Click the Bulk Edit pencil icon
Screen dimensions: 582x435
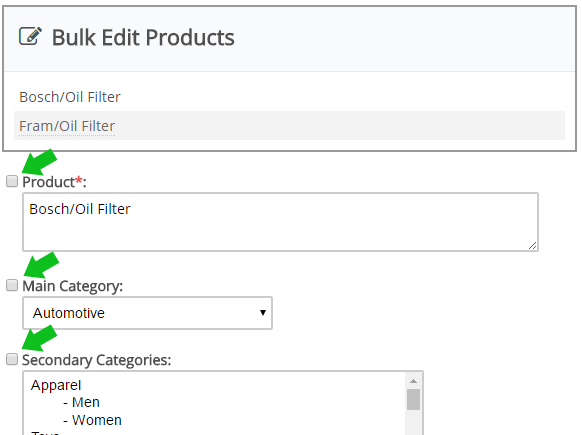pyautogui.click(x=30, y=36)
